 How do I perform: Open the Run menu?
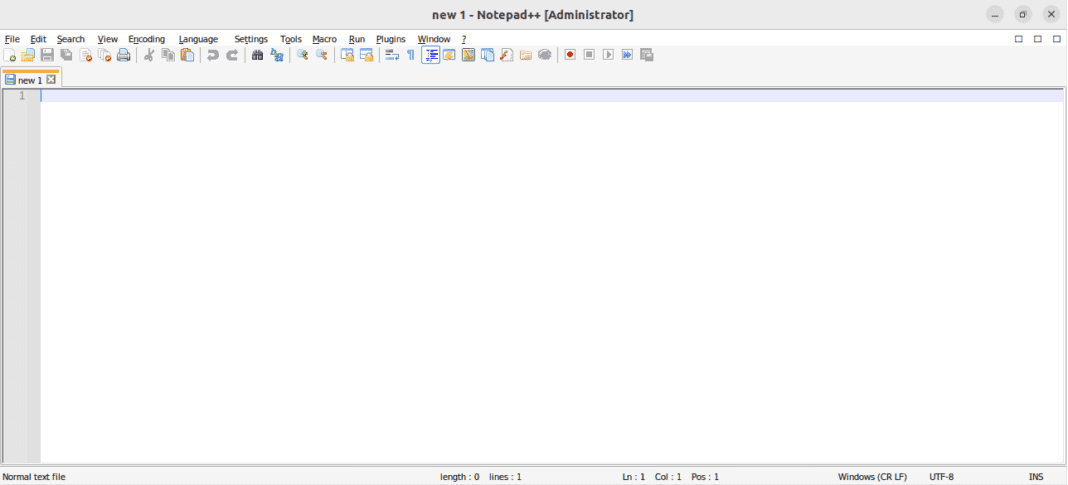pos(357,39)
